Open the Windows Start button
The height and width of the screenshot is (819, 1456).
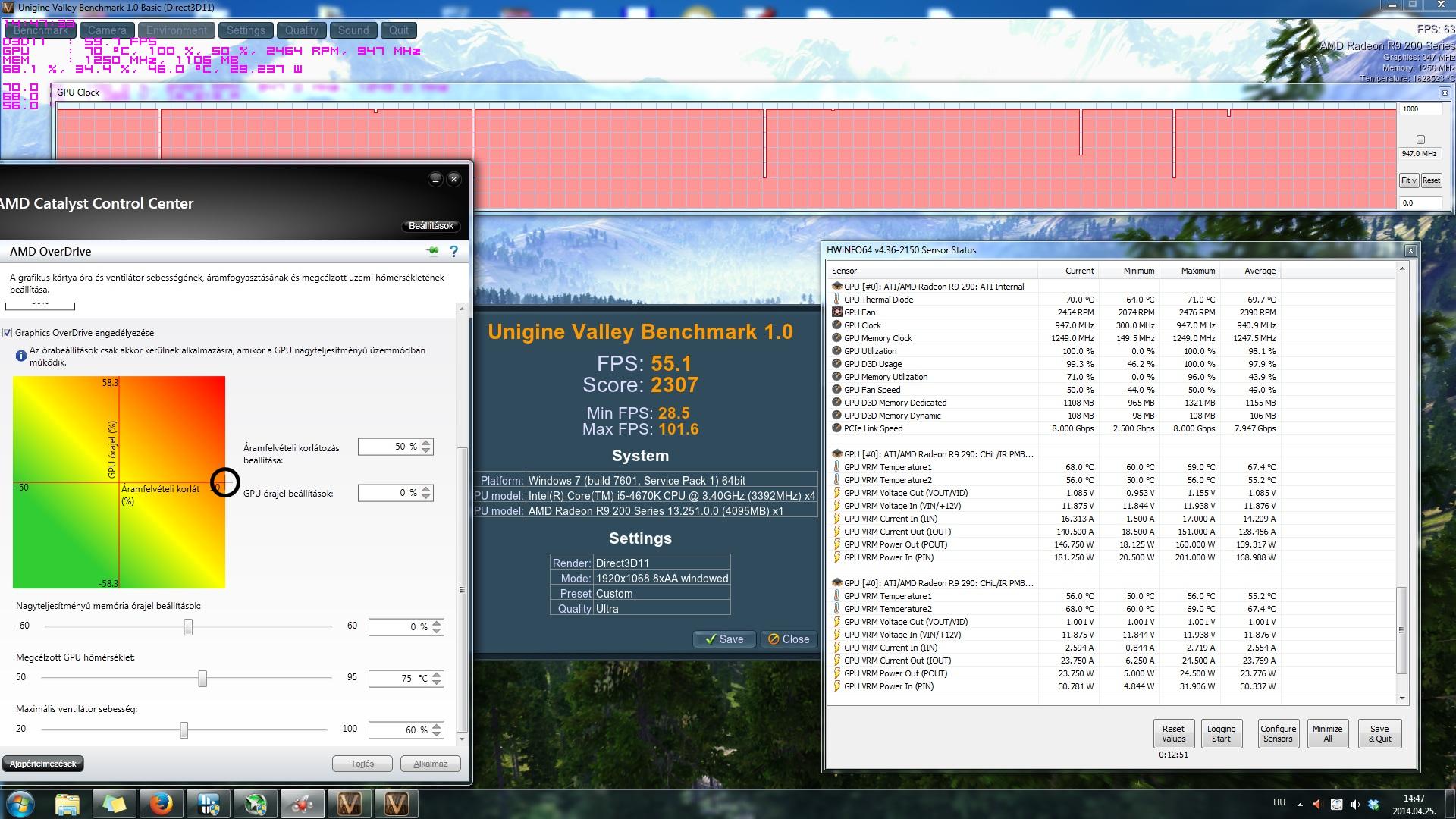coord(20,803)
